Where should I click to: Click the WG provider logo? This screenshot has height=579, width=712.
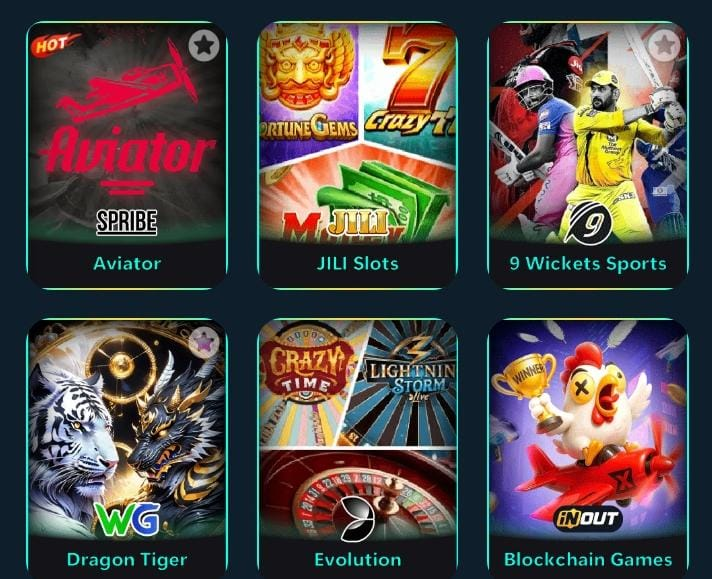click(127, 518)
